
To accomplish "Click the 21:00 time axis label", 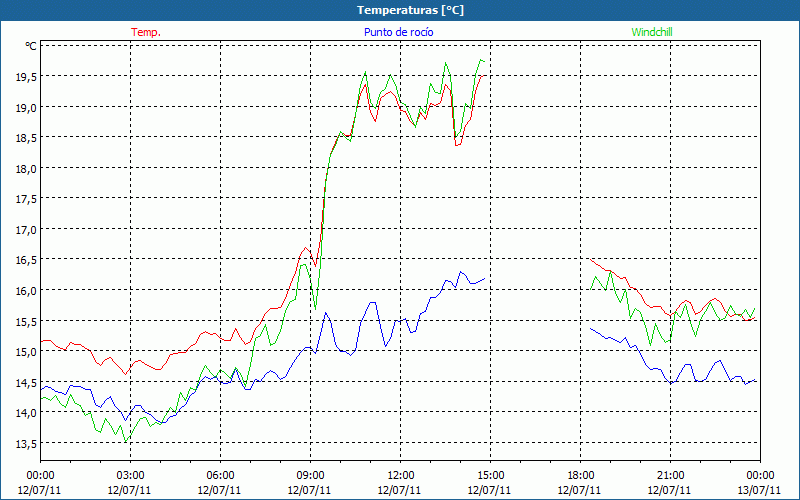I will (x=670, y=476).
